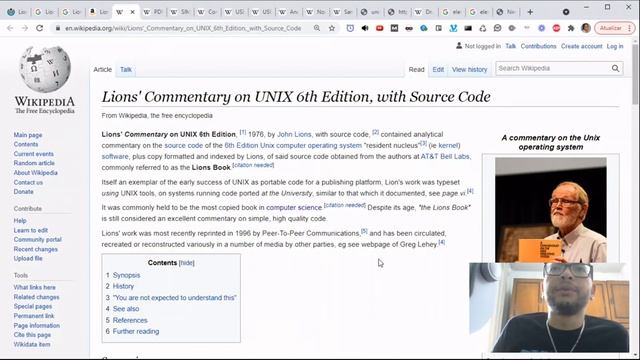The width and height of the screenshot is (640, 360).
Task: Select the Read tab
Action: click(x=416, y=69)
